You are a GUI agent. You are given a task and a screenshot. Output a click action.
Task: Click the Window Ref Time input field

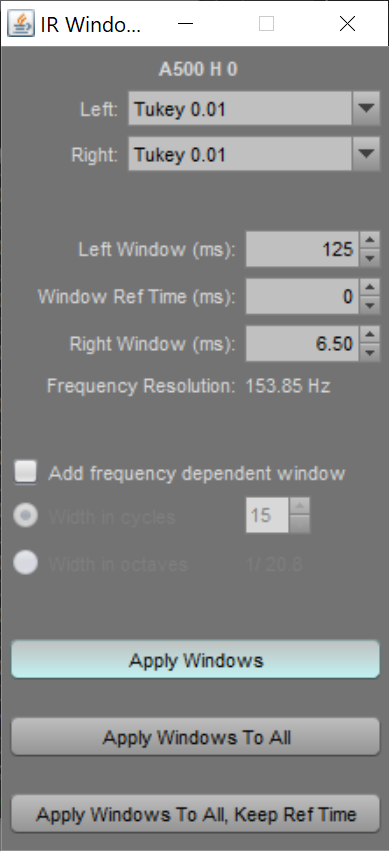[302, 296]
